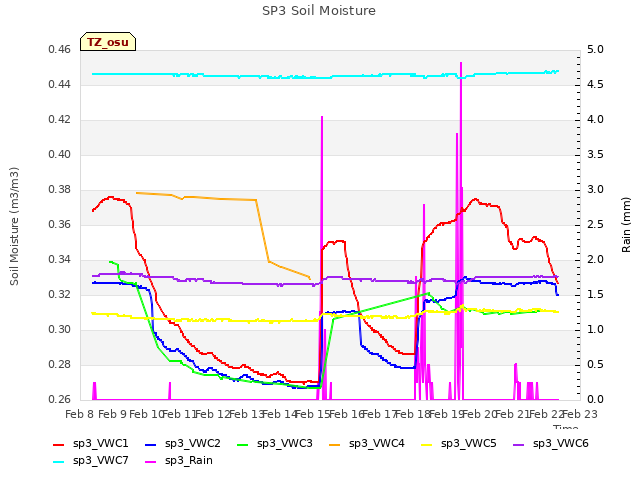The height and width of the screenshot is (480, 640).
Task: Click the Feb 23 x-axis tick label
Action: 580,414
